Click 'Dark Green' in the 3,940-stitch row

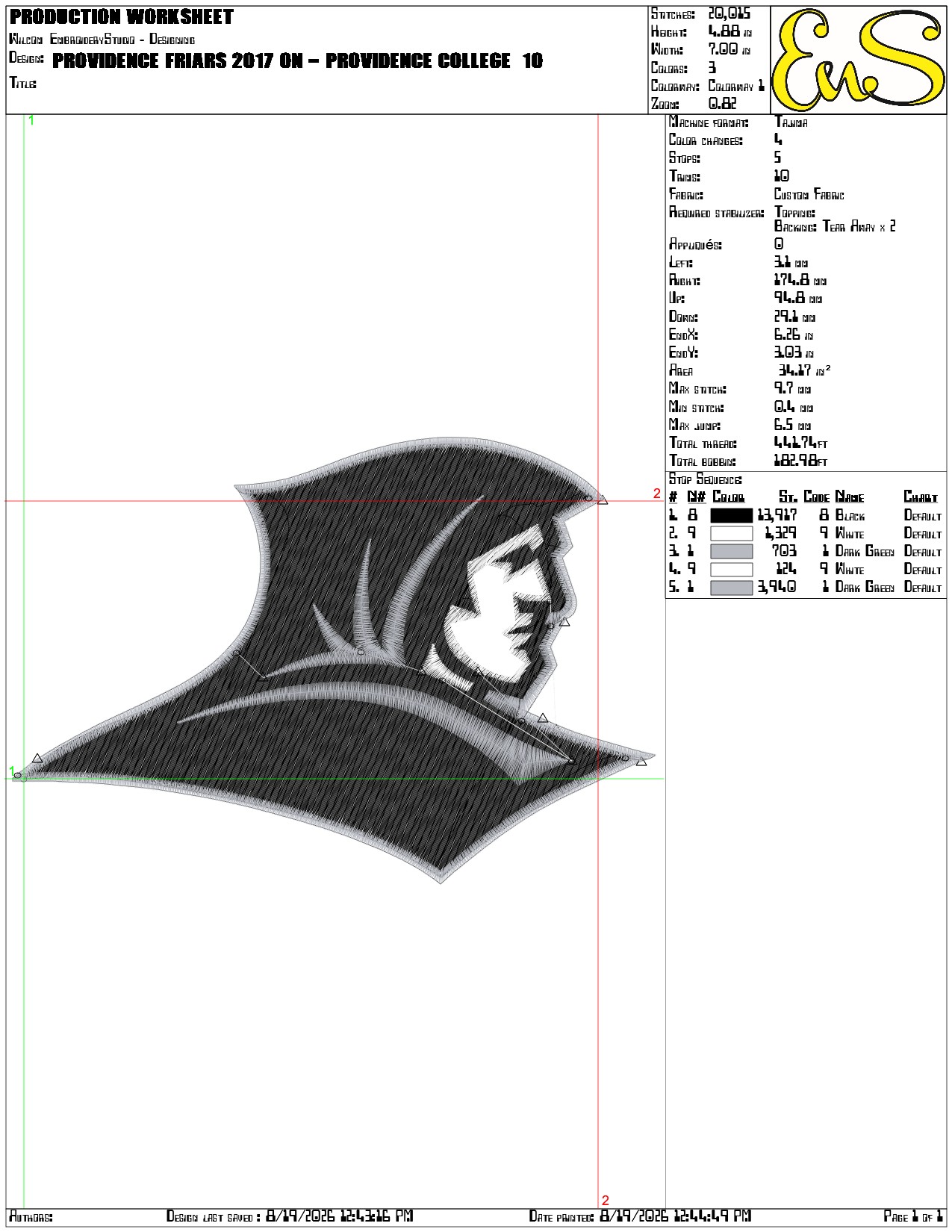[865, 588]
